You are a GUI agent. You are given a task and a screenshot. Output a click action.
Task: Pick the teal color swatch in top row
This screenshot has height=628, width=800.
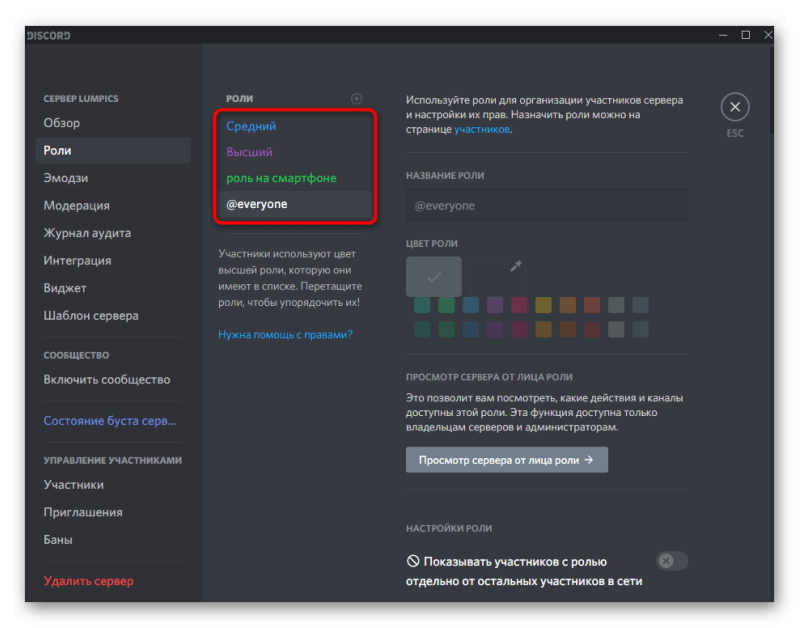tap(422, 305)
